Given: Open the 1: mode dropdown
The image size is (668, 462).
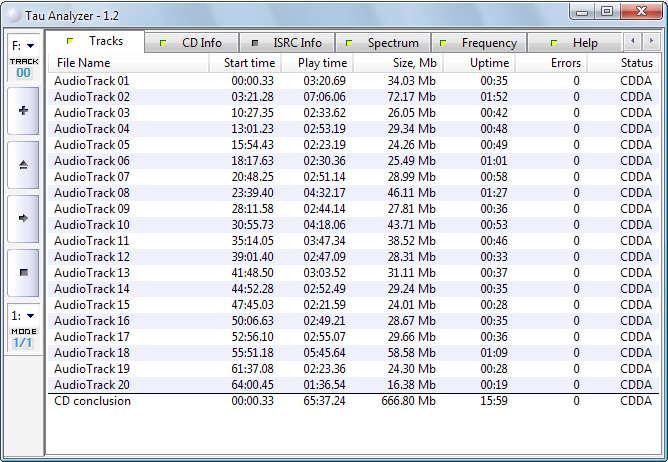Looking at the screenshot, I should (23, 315).
